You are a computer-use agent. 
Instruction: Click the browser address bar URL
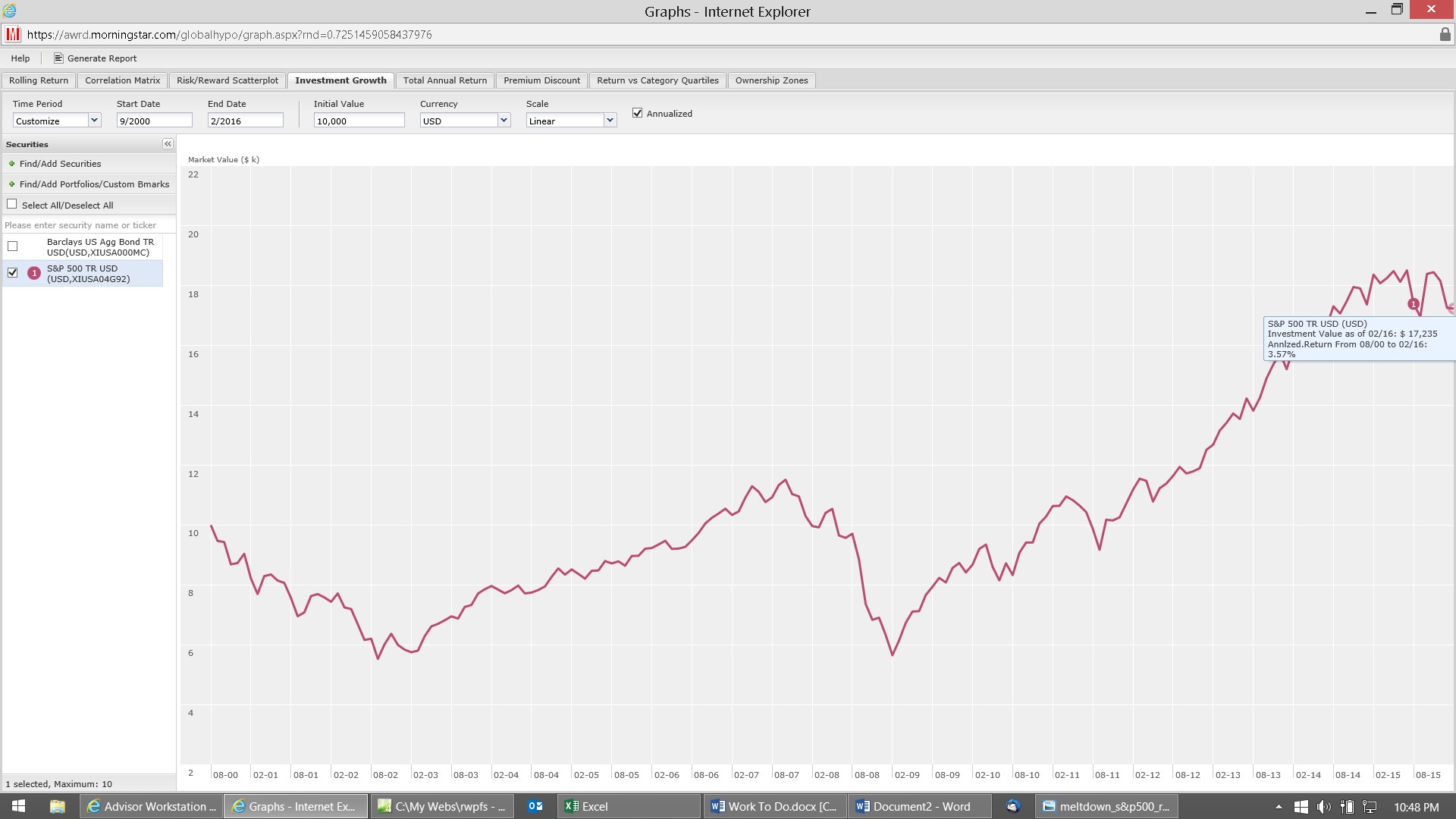tap(229, 35)
